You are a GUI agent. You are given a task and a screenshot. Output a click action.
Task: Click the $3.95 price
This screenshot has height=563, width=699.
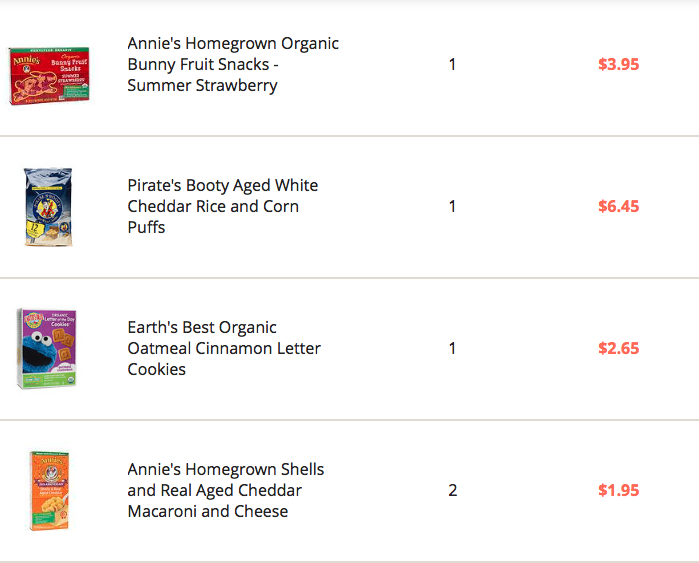[618, 65]
